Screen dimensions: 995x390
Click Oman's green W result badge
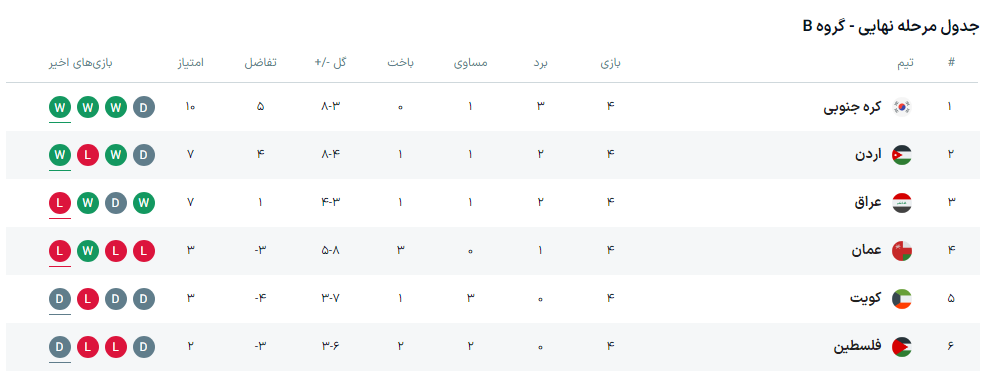[x=88, y=251]
